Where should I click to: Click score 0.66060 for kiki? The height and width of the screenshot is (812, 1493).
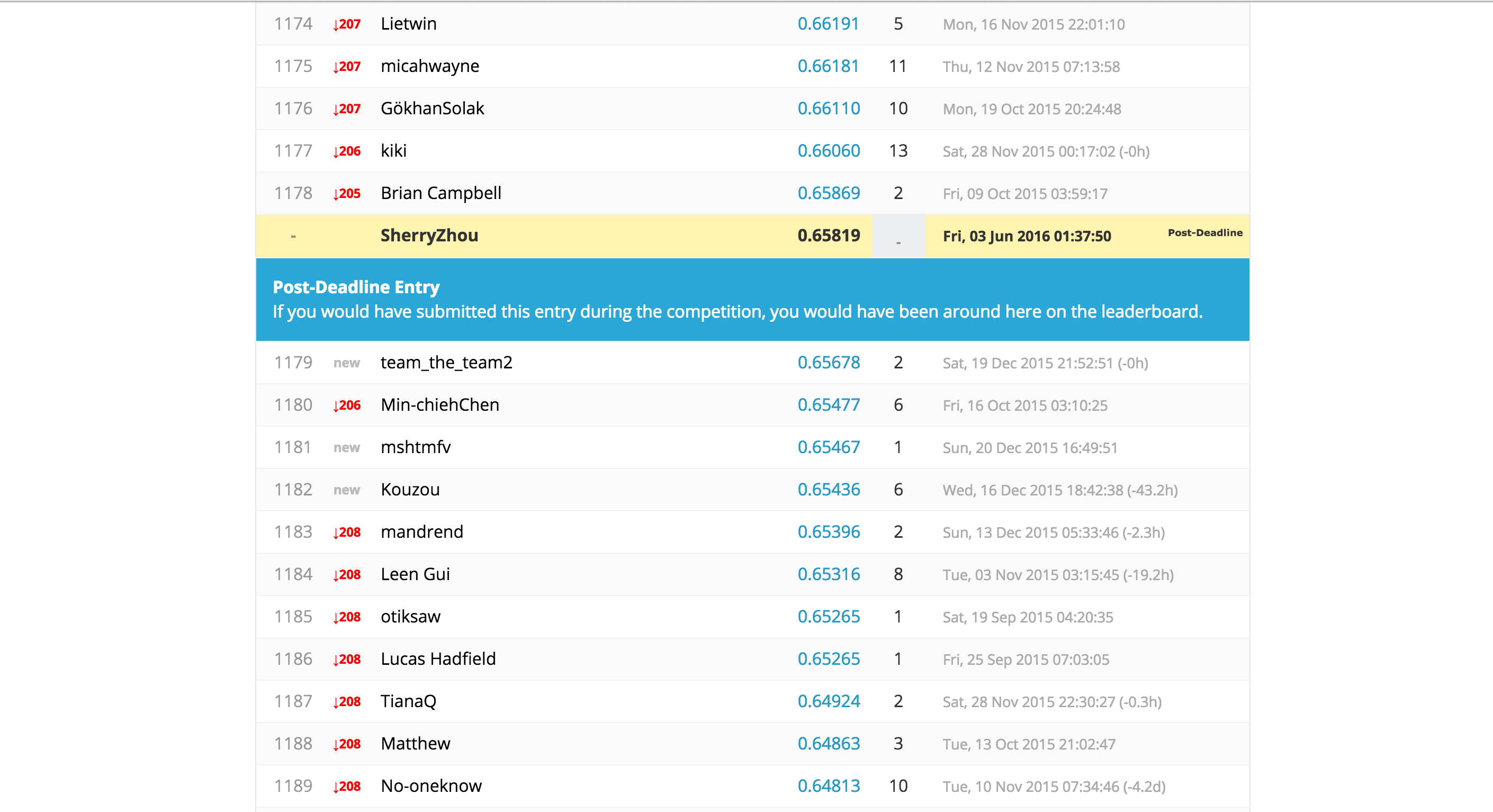click(828, 151)
